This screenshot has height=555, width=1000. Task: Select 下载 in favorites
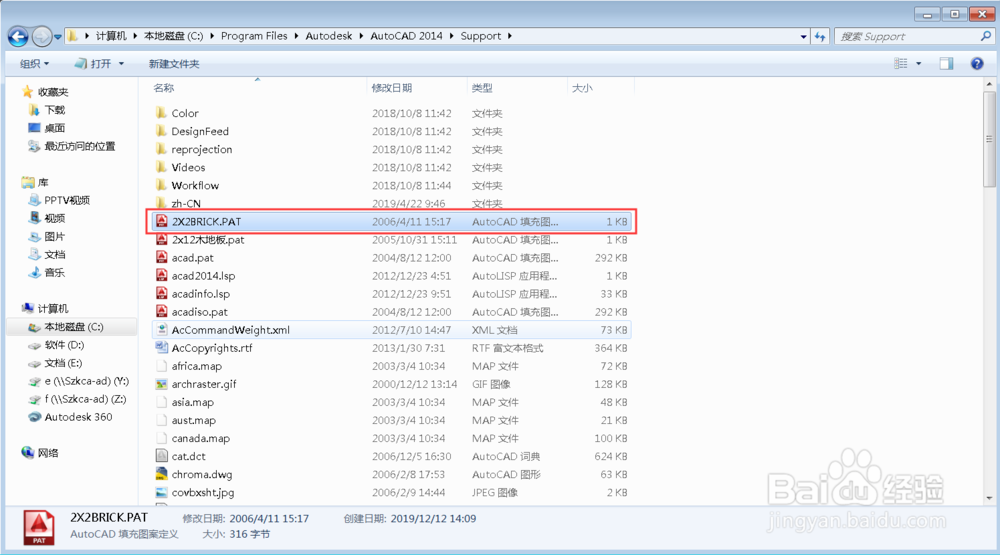coord(55,110)
